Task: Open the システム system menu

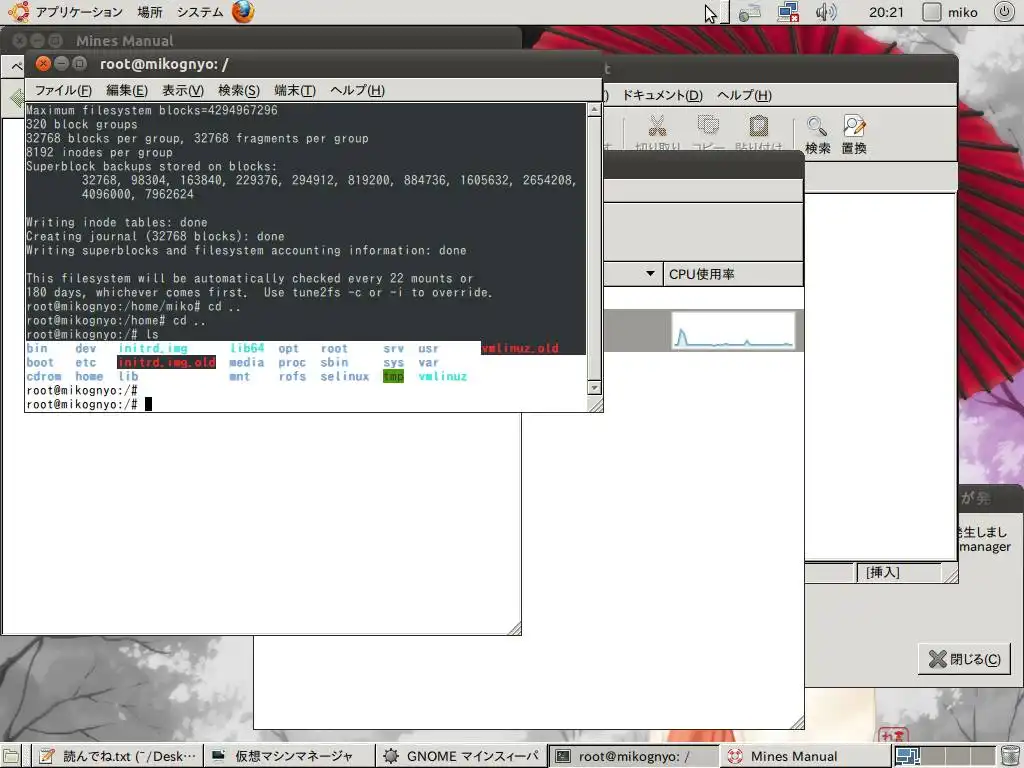Action: (x=200, y=12)
